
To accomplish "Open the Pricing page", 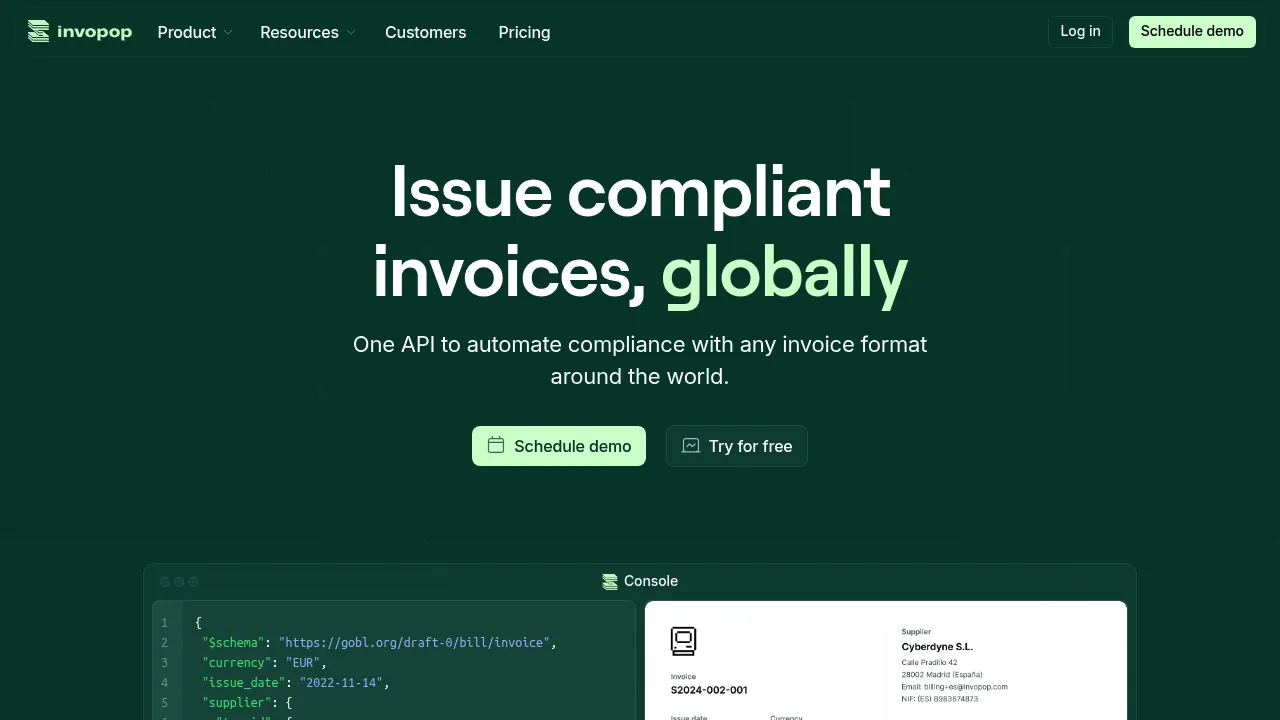I will pos(524,32).
